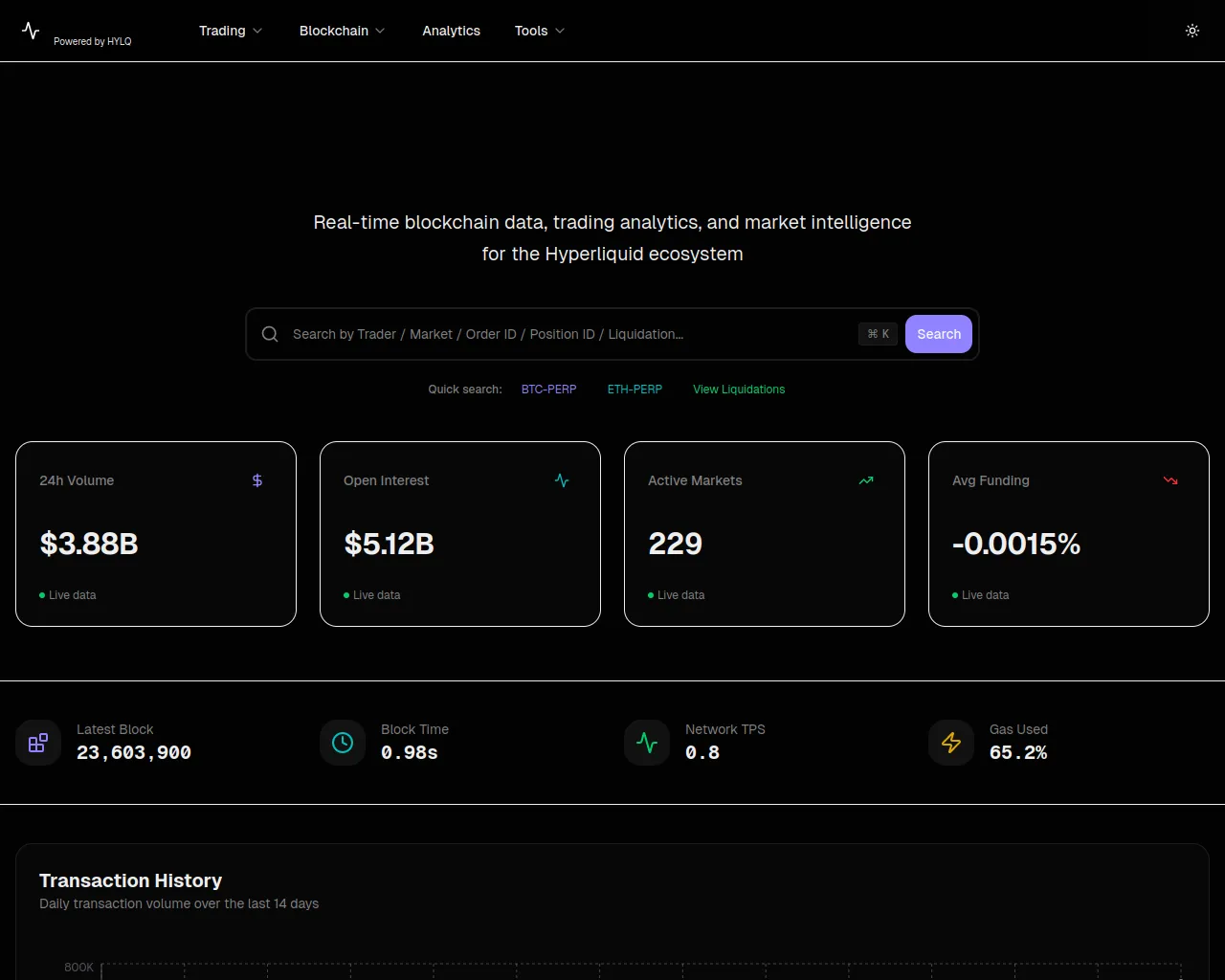The width and height of the screenshot is (1225, 980).
Task: Click the Network TPS value 0.8
Action: pyautogui.click(x=702, y=753)
